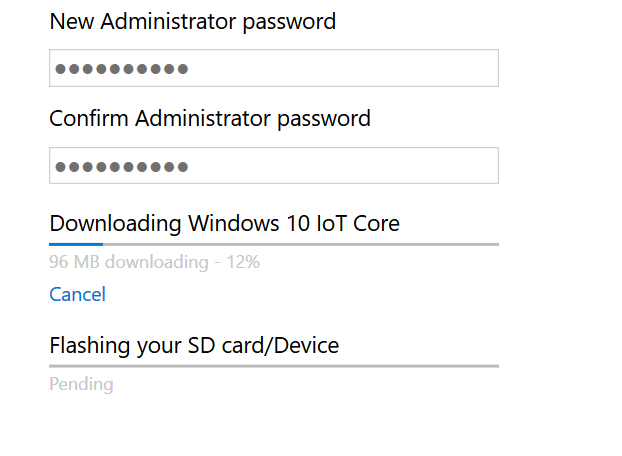
Task: Click the masked dots in the new password field
Action: tap(121, 69)
